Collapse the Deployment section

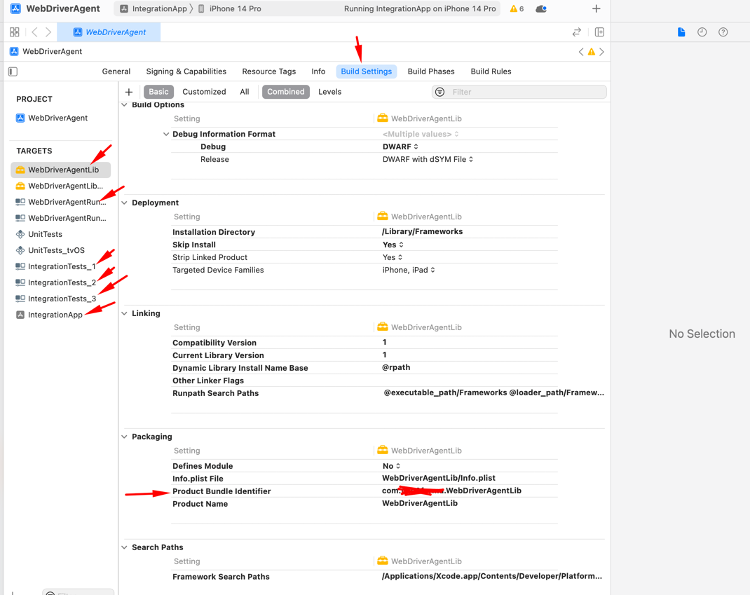(x=124, y=203)
